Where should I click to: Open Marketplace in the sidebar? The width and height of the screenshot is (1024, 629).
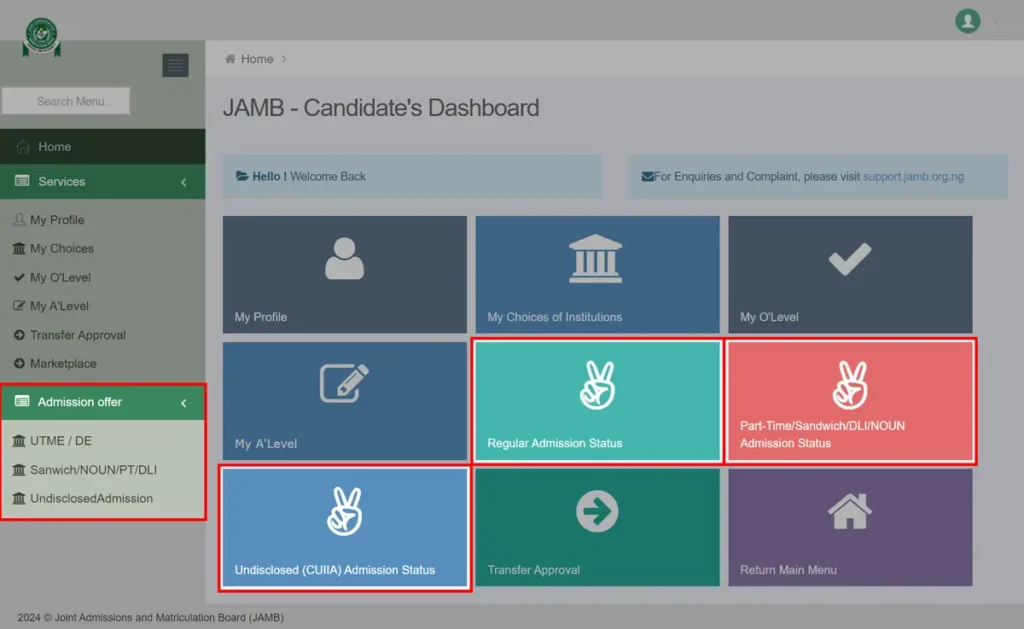63,363
